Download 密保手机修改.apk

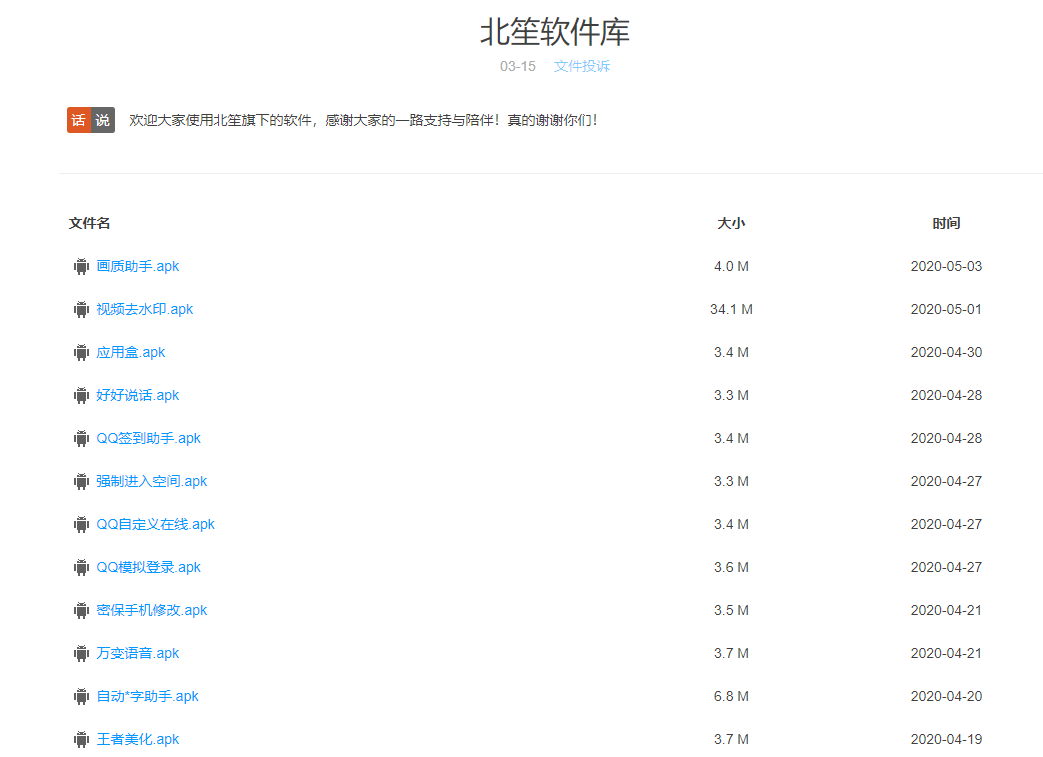[152, 610]
